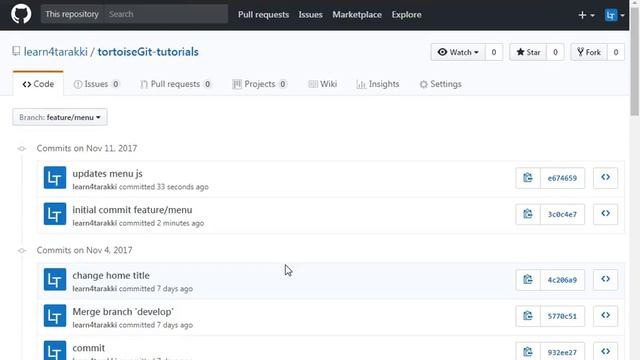
Task: Browse repository at commit 5770c51
Action: [605, 316]
